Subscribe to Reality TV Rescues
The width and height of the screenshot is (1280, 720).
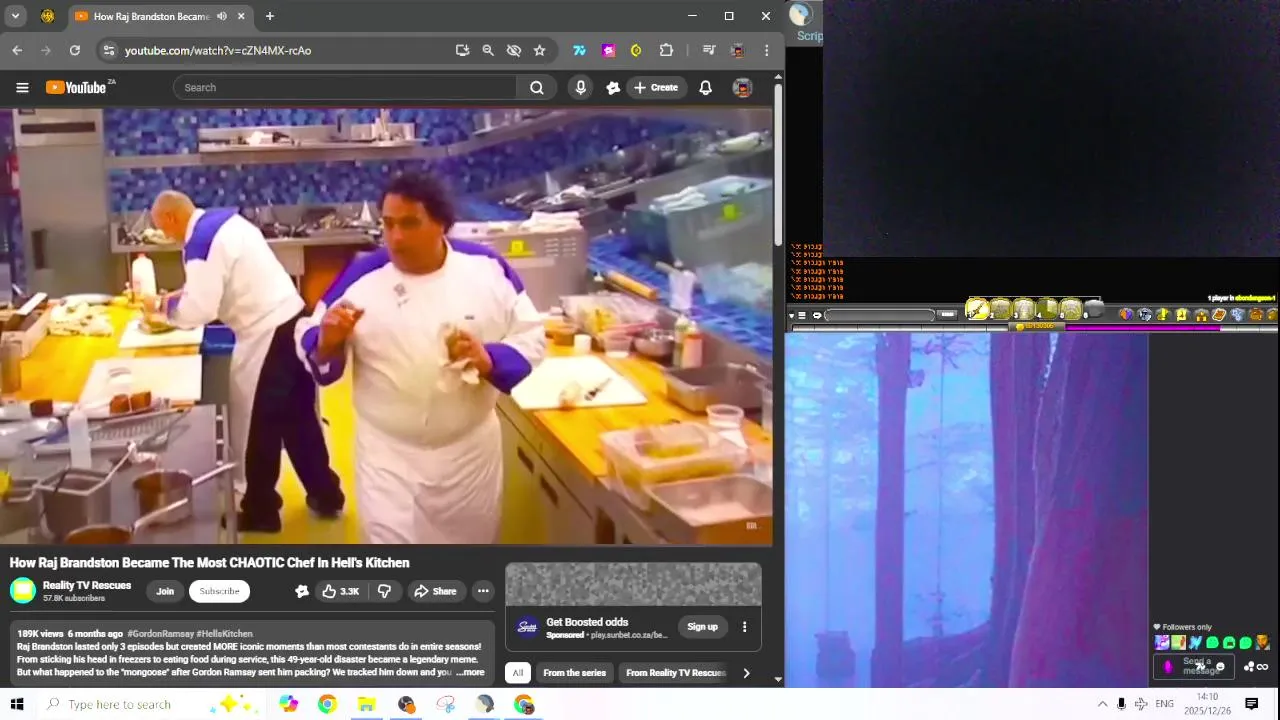[x=219, y=591]
